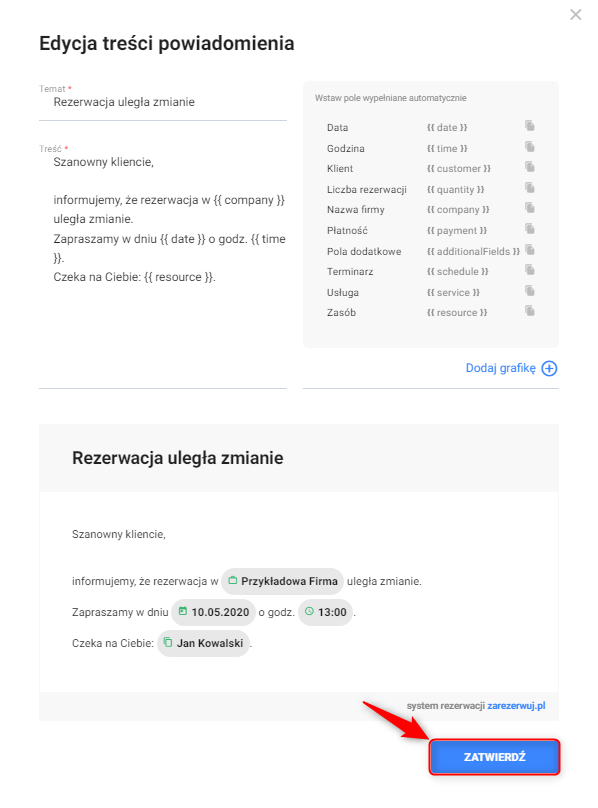Click the Dodaj grafikę link
Viewport: 598px width, 808px height.
[x=501, y=368]
